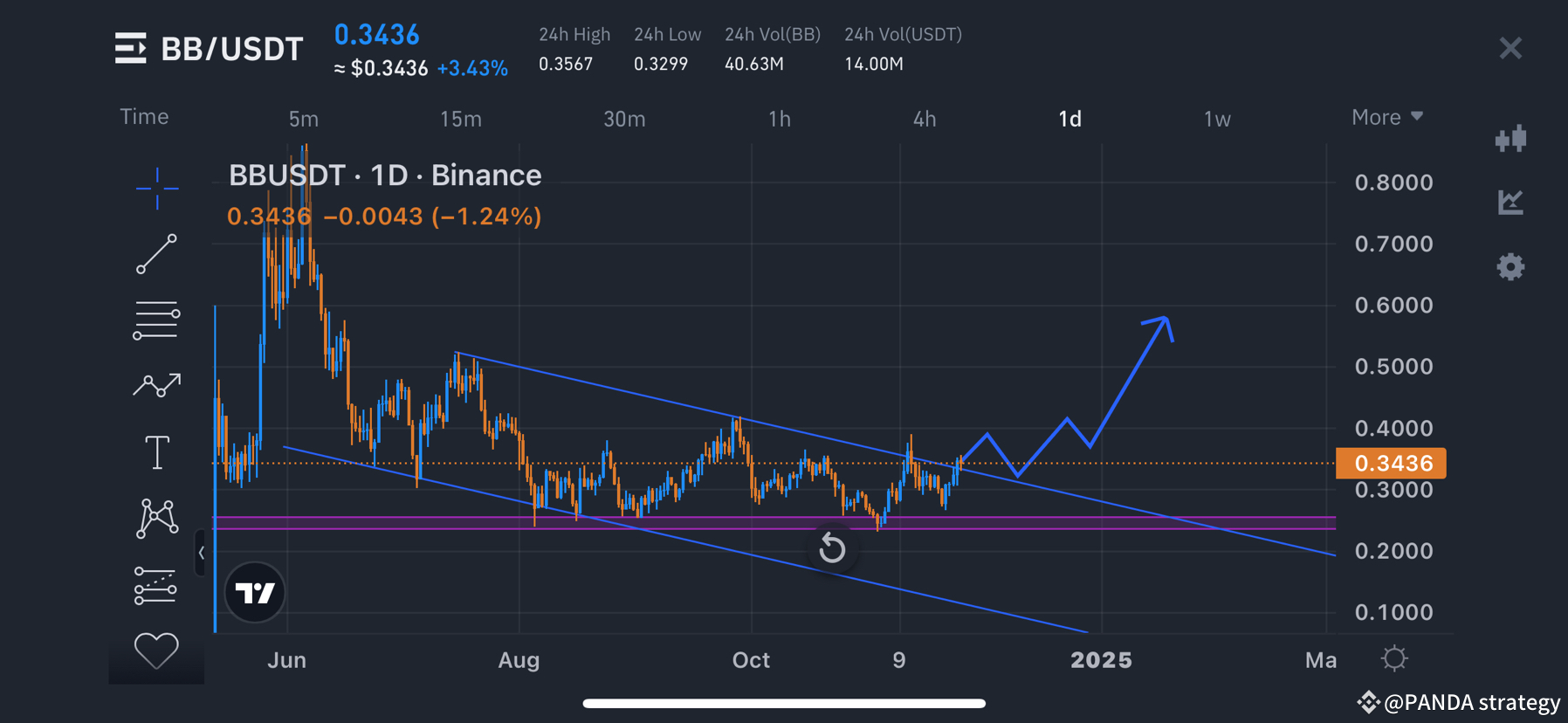1568x723 pixels.
Task: Select the zigzag path arrow tool
Action: (x=157, y=385)
